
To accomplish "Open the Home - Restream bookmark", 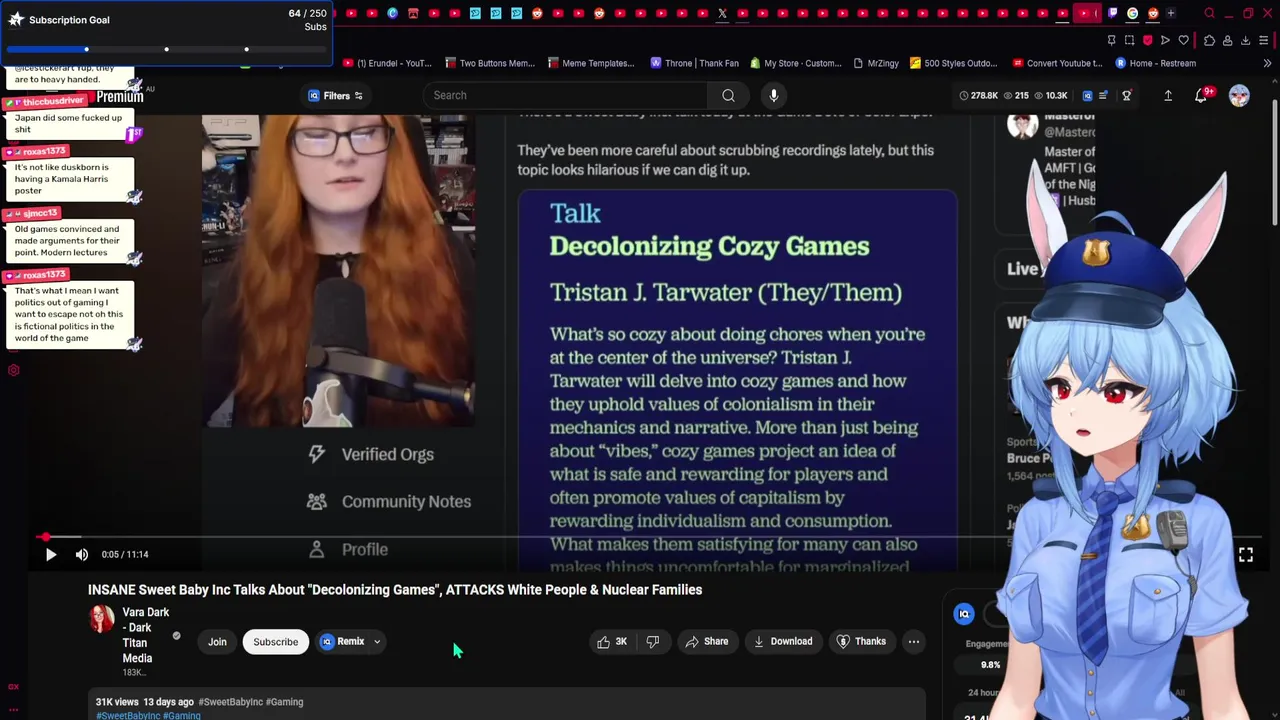I will click(x=1155, y=63).
